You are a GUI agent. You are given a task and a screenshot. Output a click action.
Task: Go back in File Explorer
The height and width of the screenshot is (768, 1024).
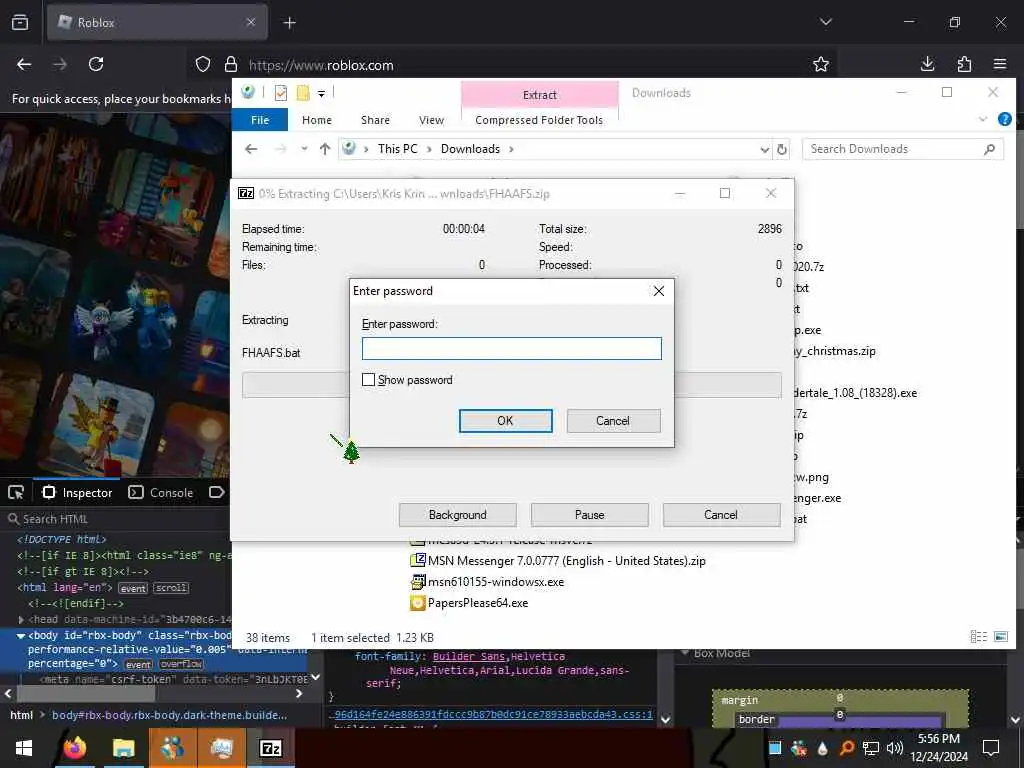point(251,149)
